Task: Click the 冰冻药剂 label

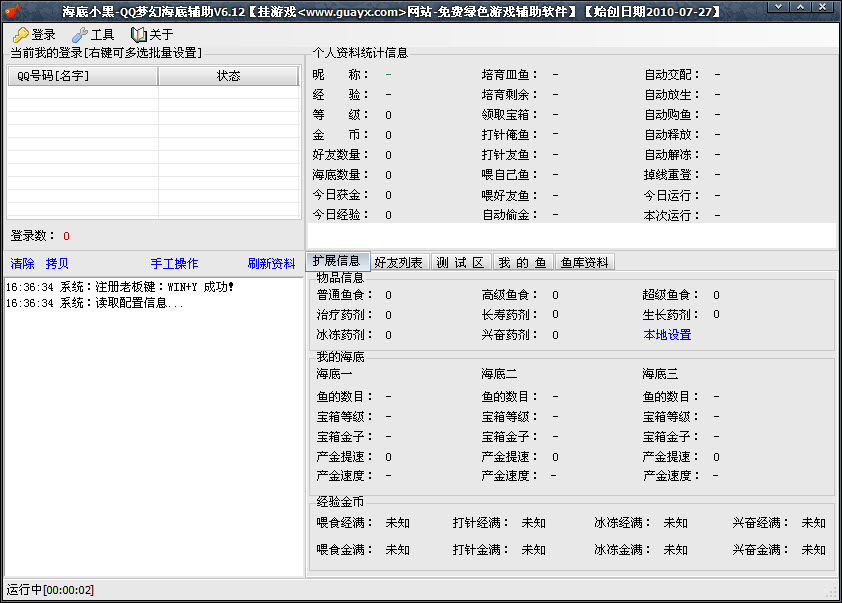Action: tap(344, 335)
